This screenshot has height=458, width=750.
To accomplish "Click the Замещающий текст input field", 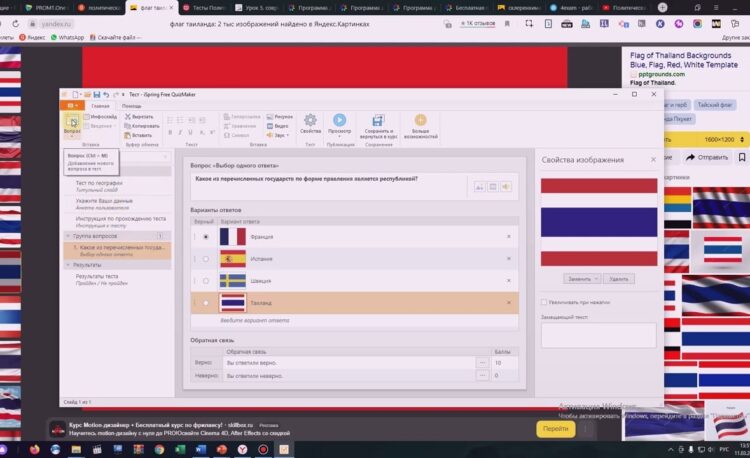I will (598, 334).
